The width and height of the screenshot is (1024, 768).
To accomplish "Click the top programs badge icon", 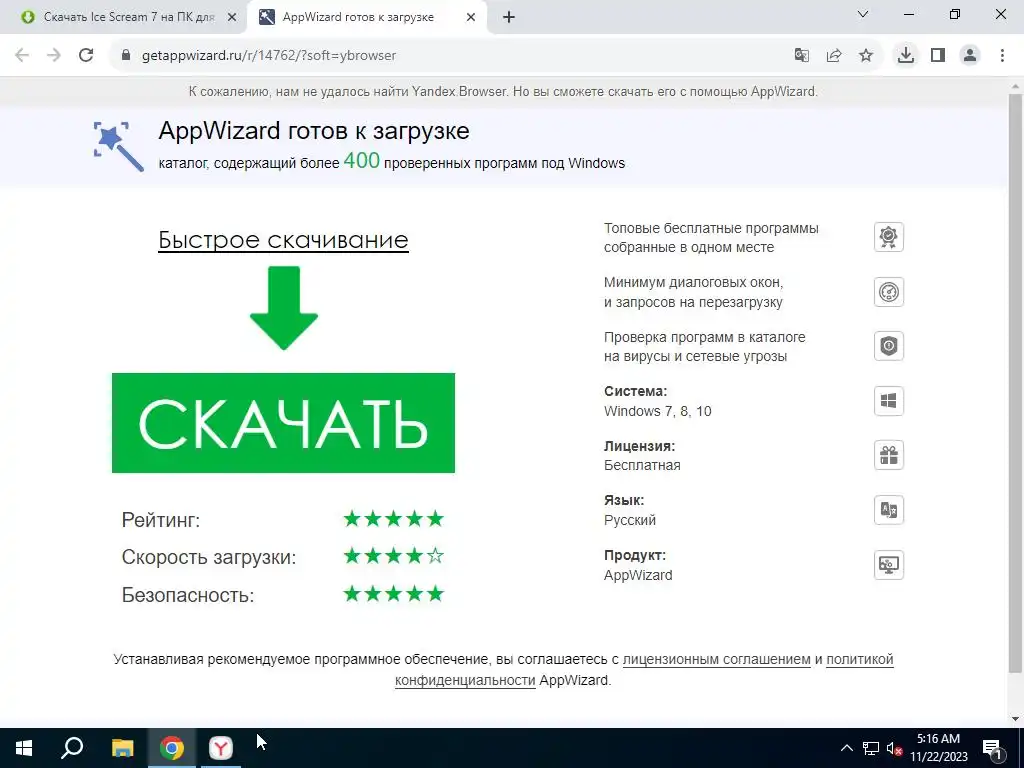I will point(888,237).
